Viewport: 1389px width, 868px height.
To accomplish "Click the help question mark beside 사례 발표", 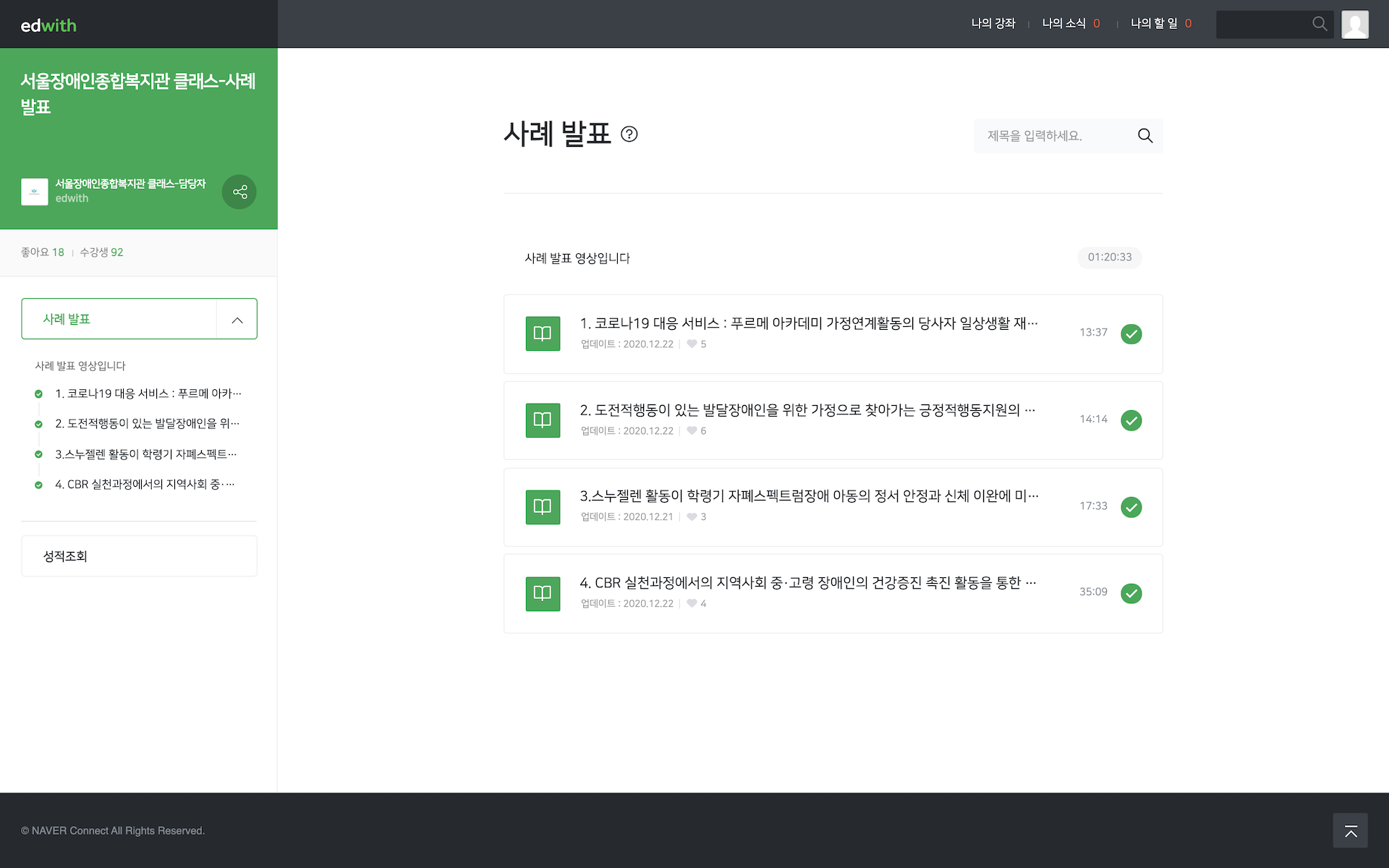I will click(x=629, y=135).
